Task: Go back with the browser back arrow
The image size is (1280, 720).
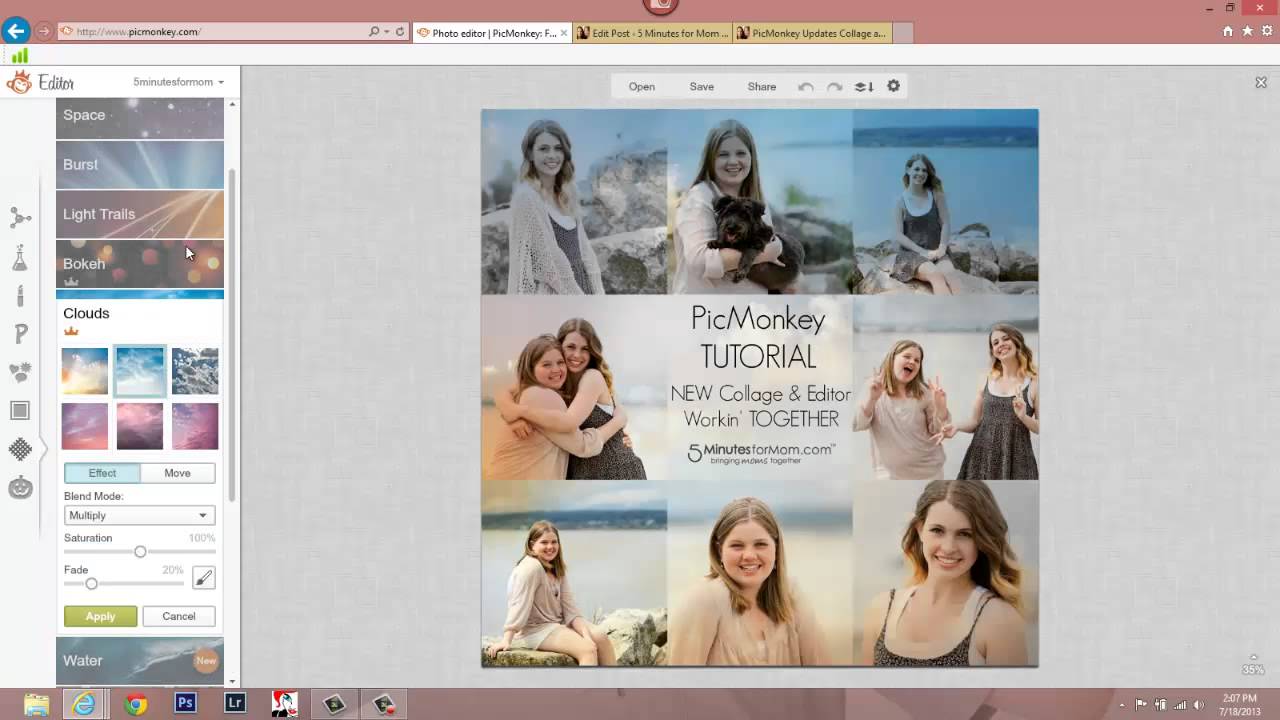Action: coord(15,31)
